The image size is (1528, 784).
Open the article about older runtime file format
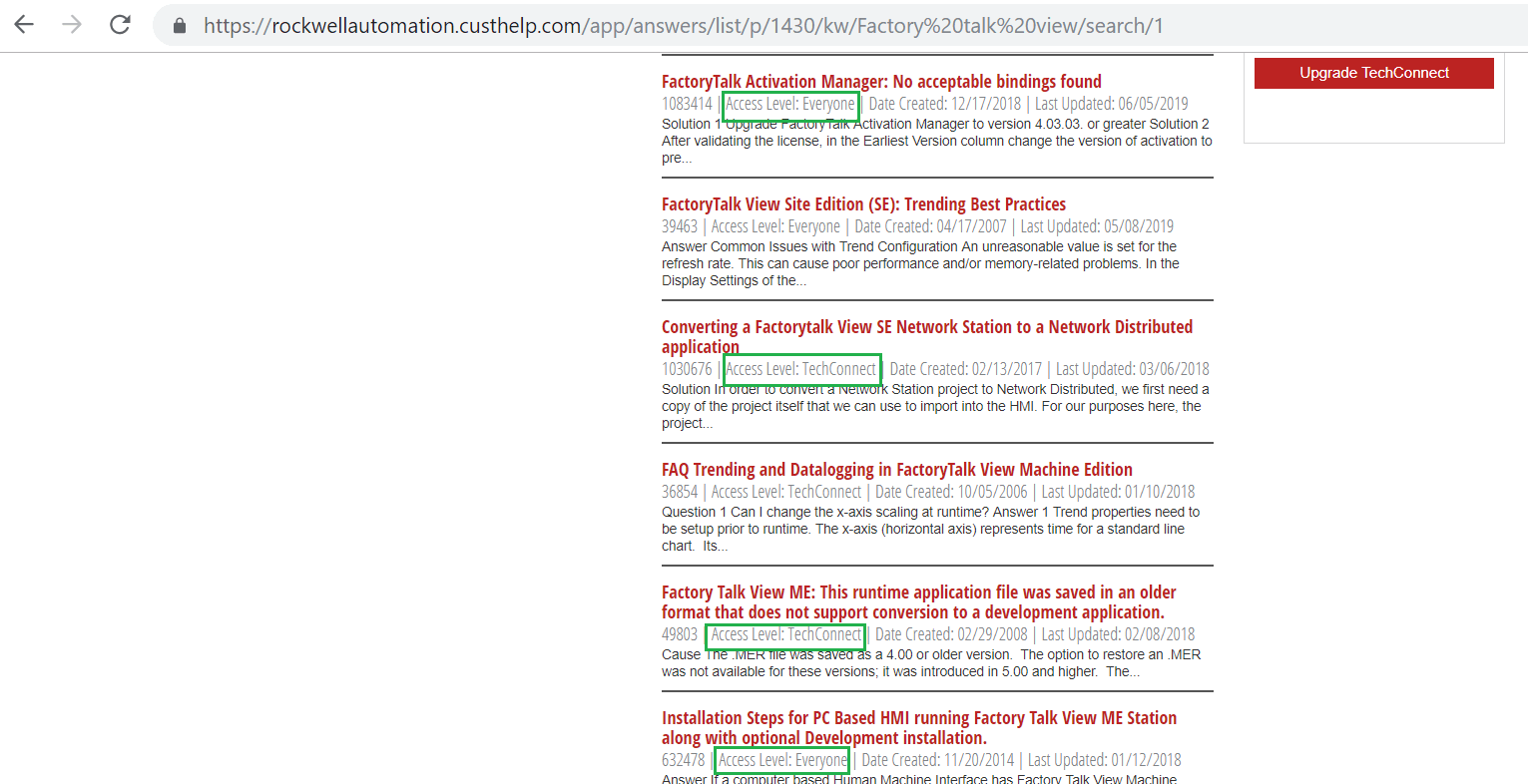tap(918, 592)
